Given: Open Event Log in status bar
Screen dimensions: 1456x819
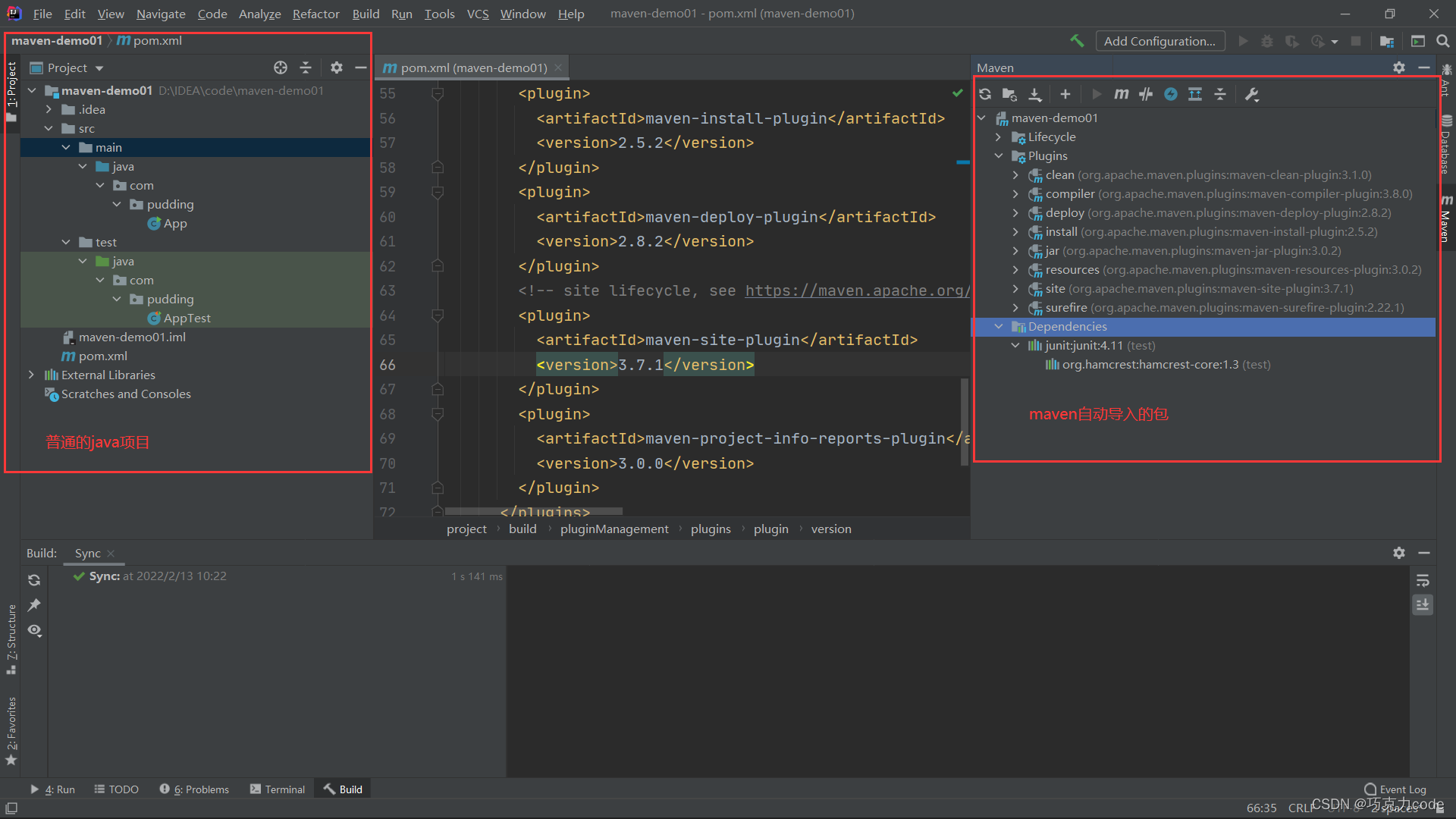Looking at the screenshot, I should [x=1395, y=789].
